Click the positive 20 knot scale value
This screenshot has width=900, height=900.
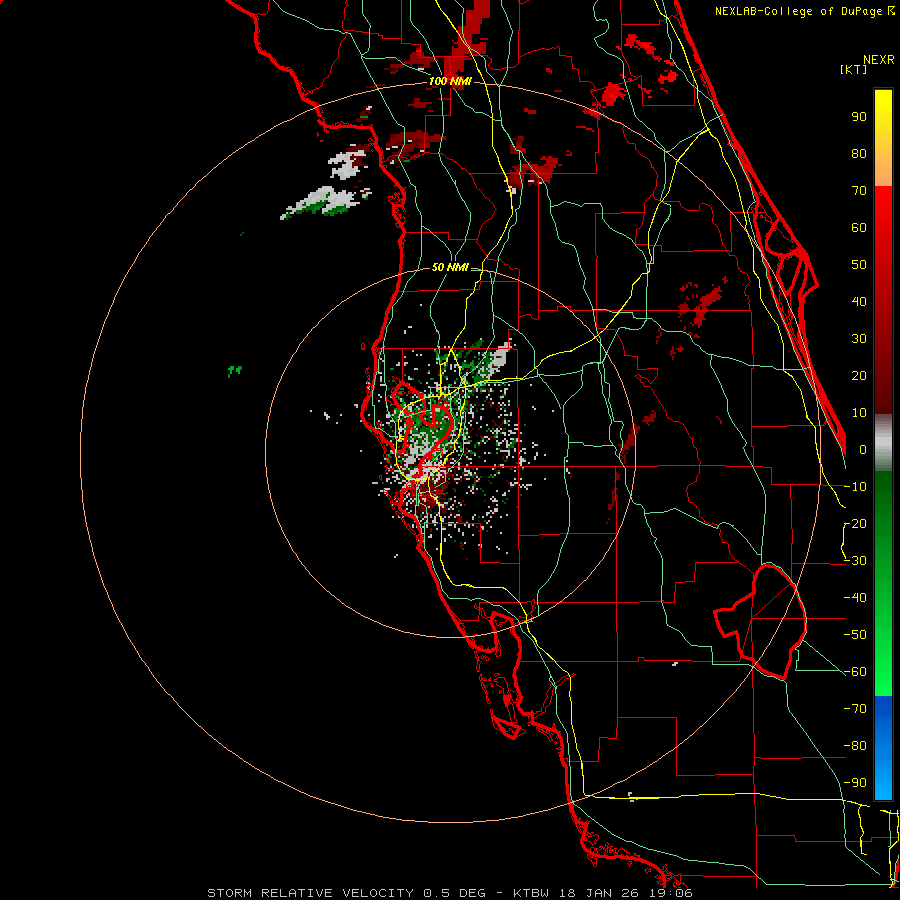click(x=859, y=376)
